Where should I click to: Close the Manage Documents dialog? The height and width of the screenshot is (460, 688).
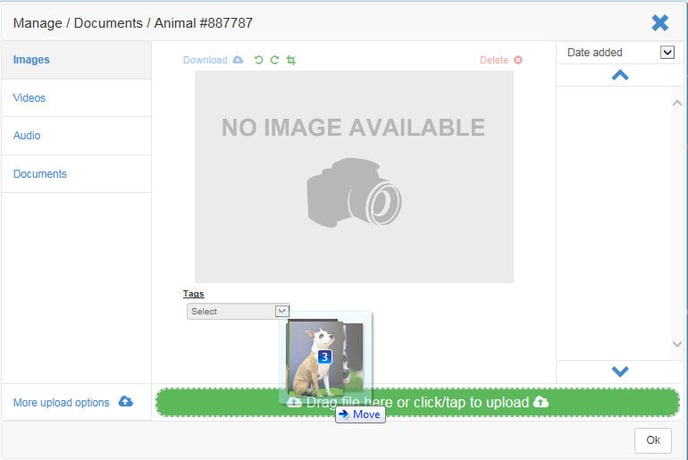click(x=660, y=22)
